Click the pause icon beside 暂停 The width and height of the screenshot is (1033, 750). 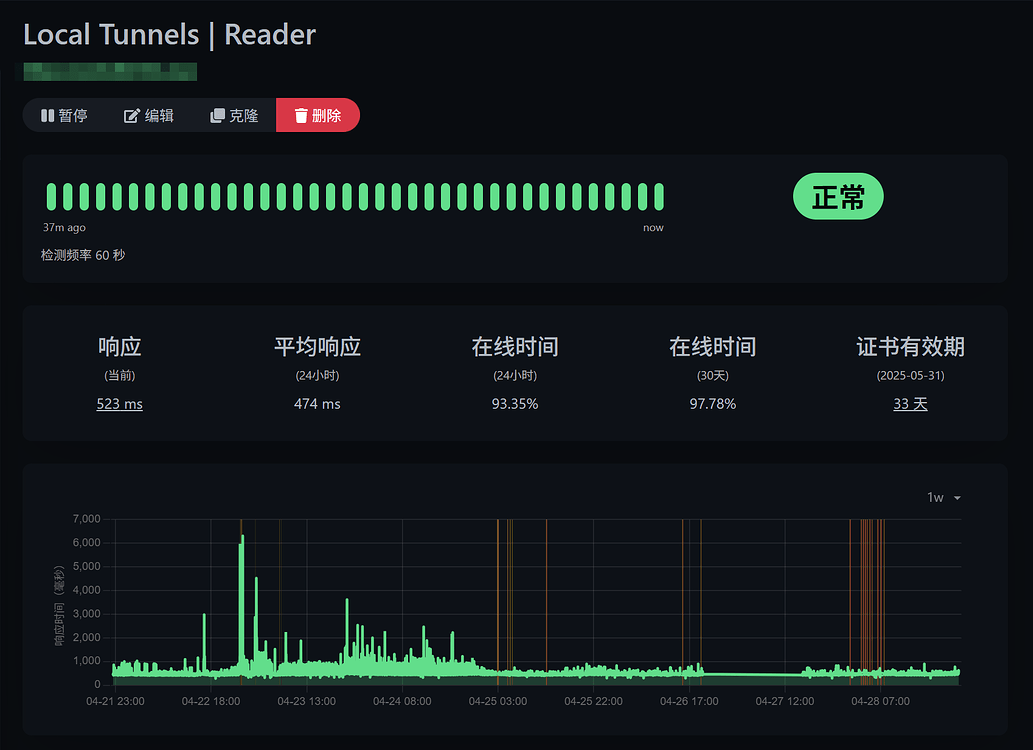point(47,116)
